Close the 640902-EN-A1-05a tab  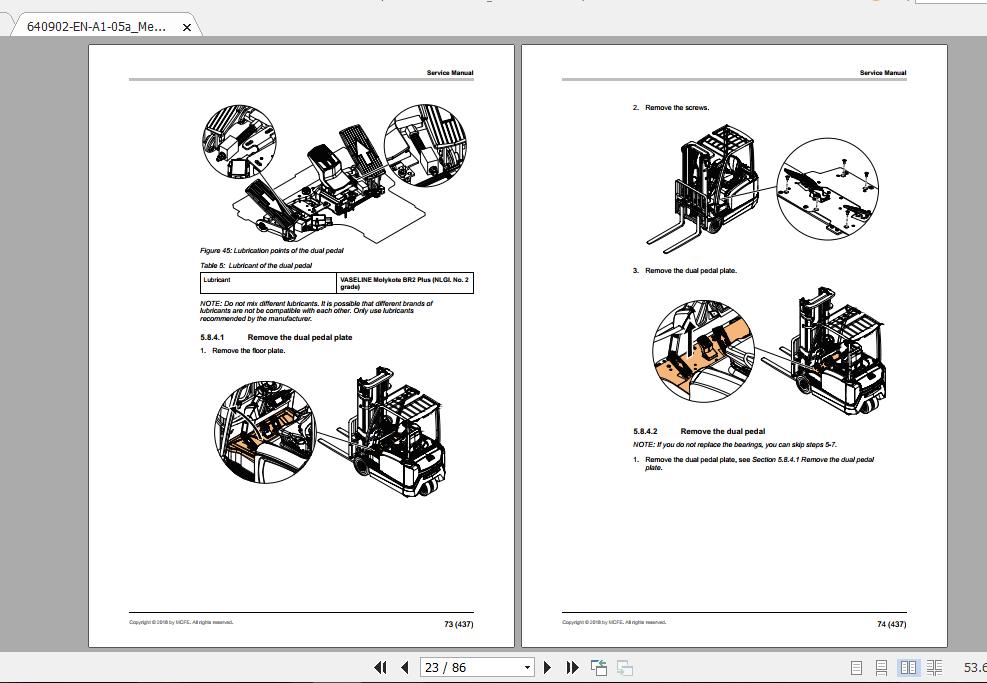(186, 28)
